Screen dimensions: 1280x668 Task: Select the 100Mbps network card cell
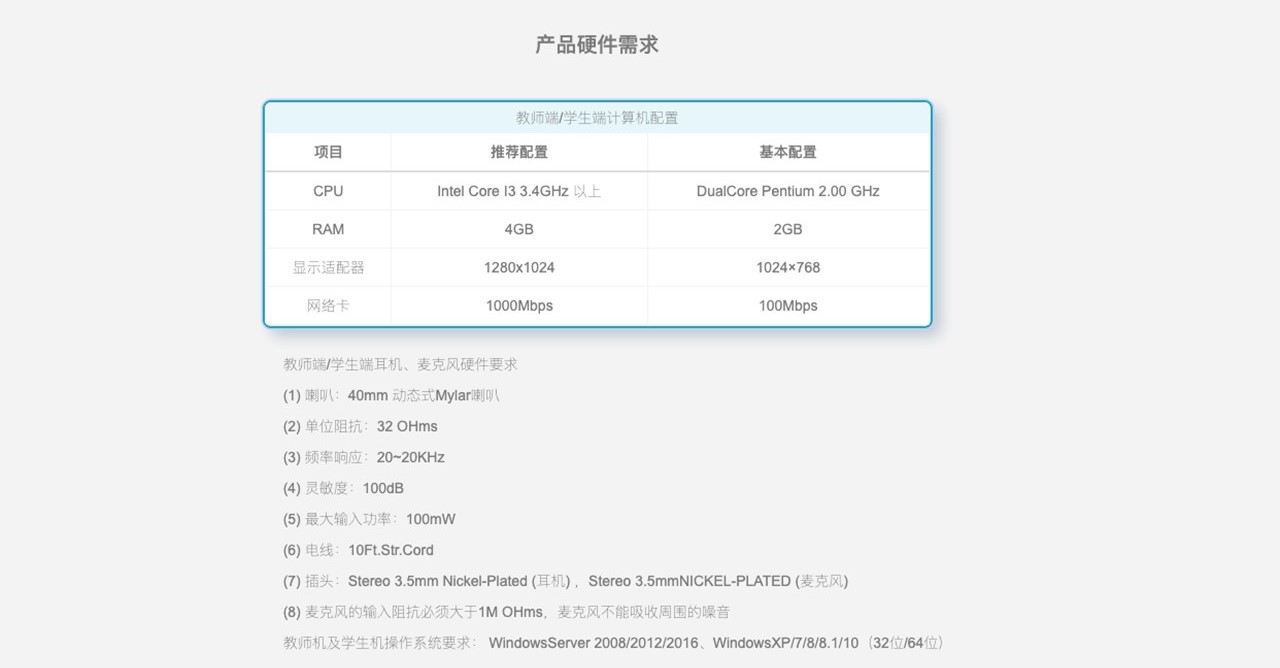(788, 305)
